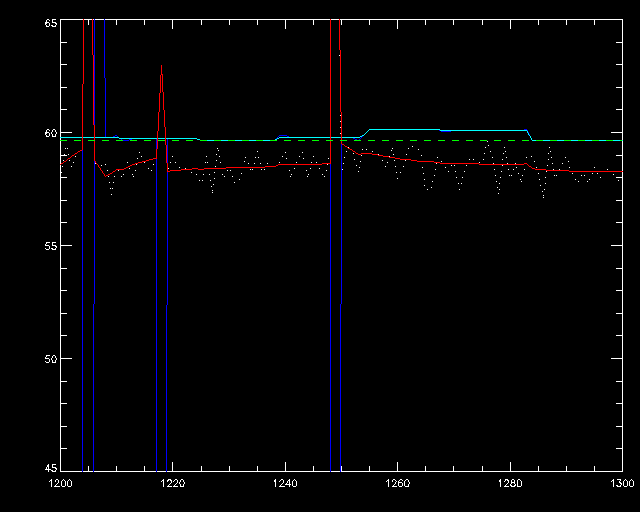Click the x-axis label 1260

(398, 484)
